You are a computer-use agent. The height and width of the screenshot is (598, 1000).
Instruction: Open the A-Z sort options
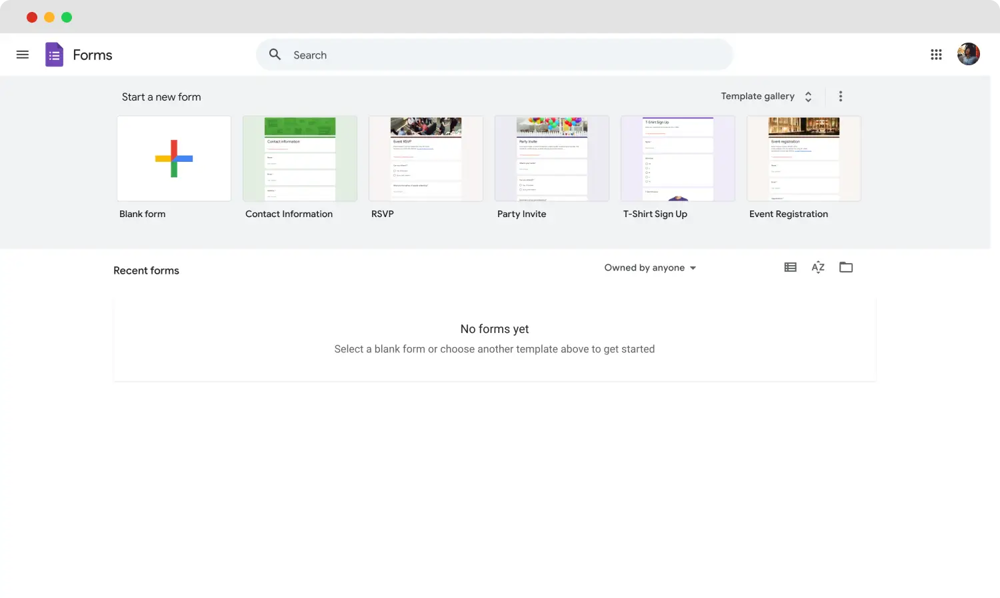coord(818,268)
